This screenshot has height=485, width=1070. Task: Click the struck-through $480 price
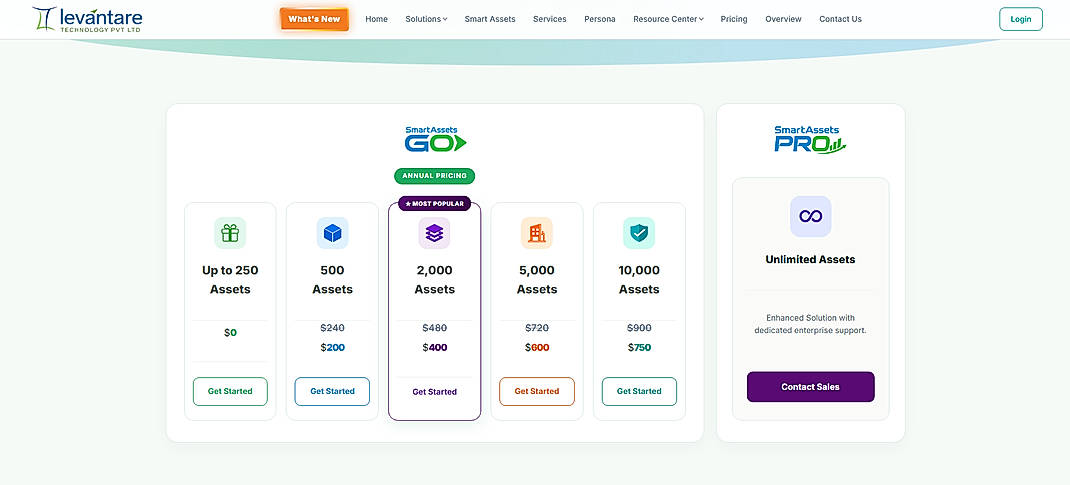click(x=435, y=328)
